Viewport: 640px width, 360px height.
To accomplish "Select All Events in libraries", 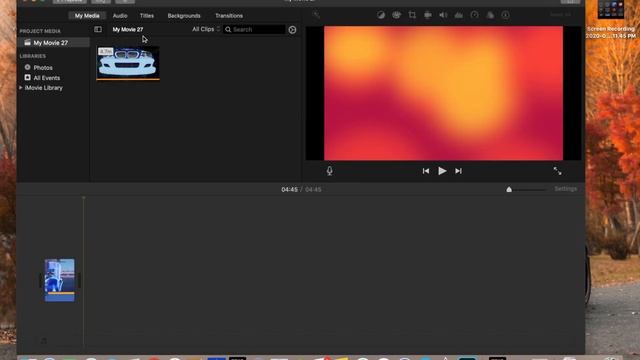I will pos(47,78).
